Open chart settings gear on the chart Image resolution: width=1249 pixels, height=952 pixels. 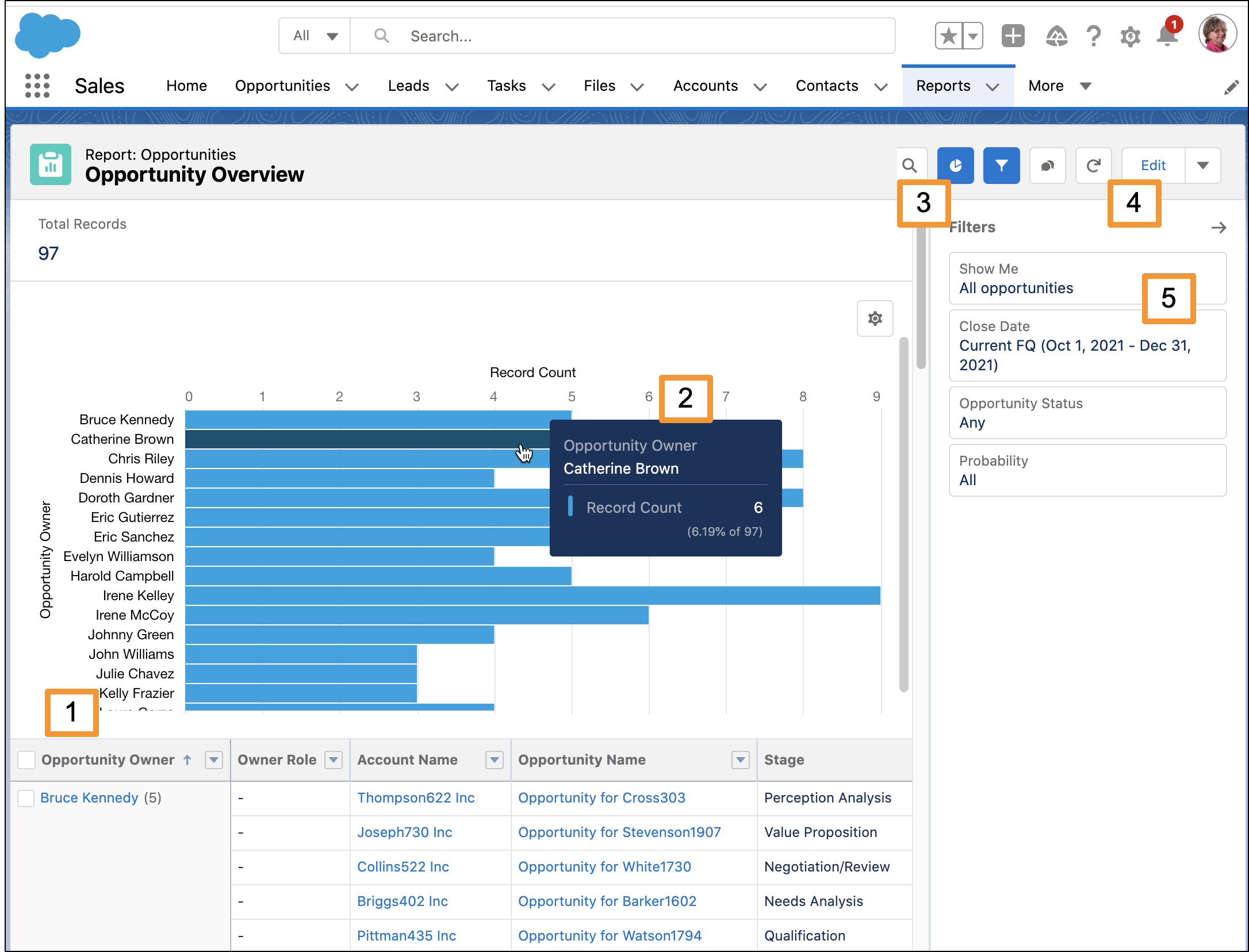(875, 318)
